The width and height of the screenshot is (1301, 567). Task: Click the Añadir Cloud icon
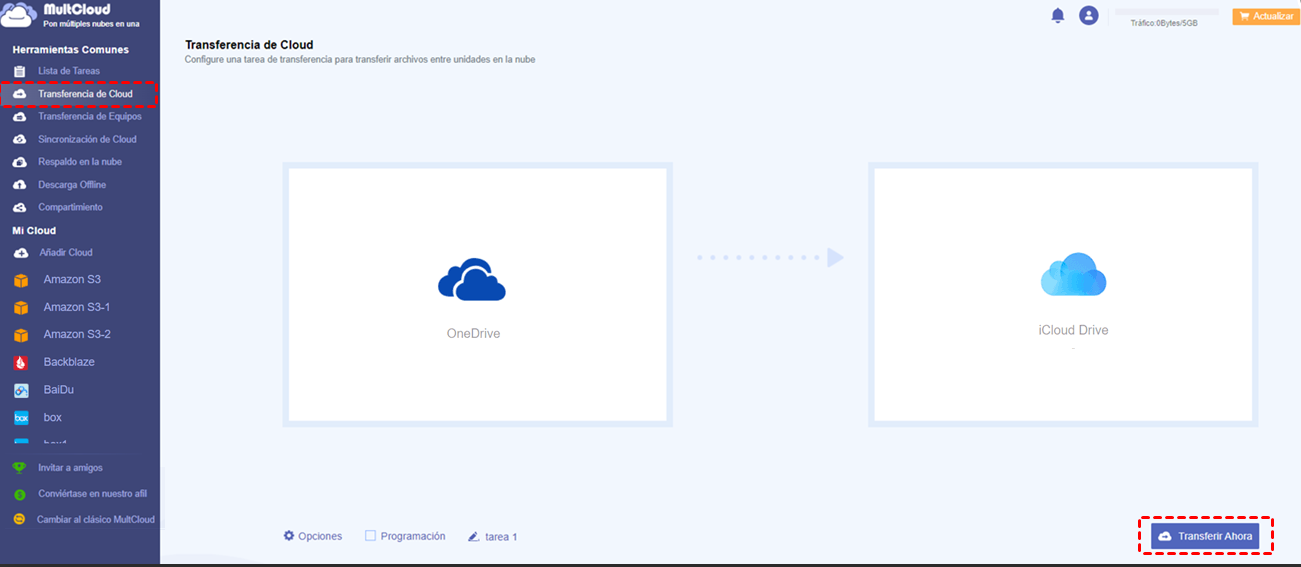pos(20,253)
